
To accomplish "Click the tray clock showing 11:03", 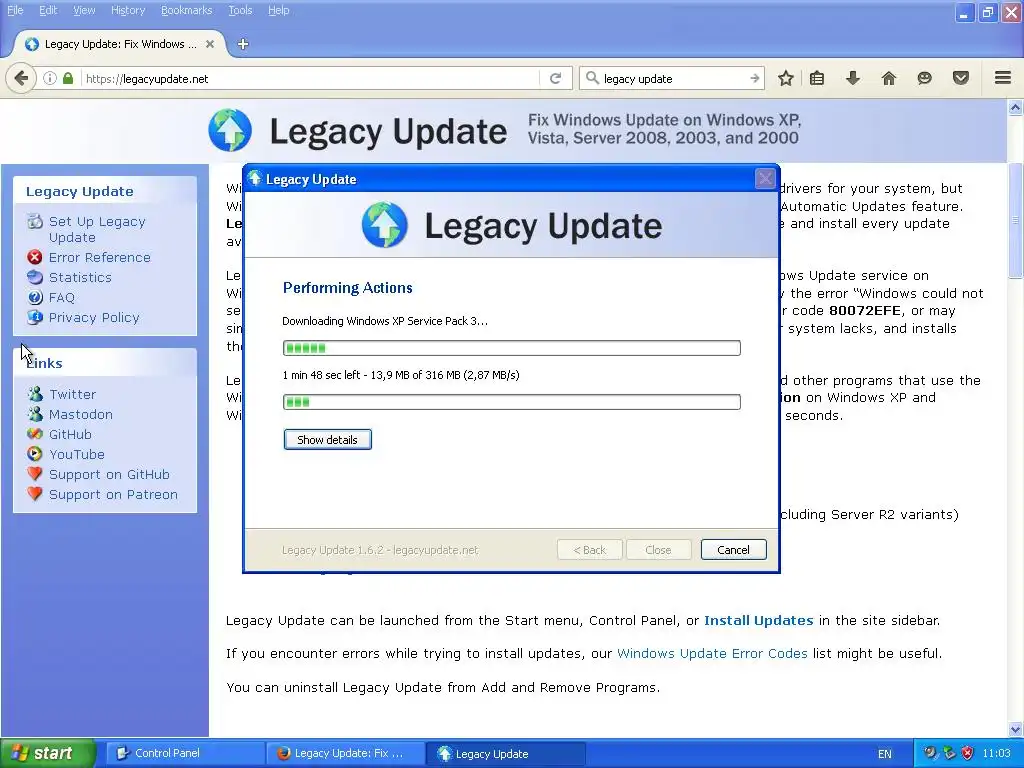I will click(997, 753).
